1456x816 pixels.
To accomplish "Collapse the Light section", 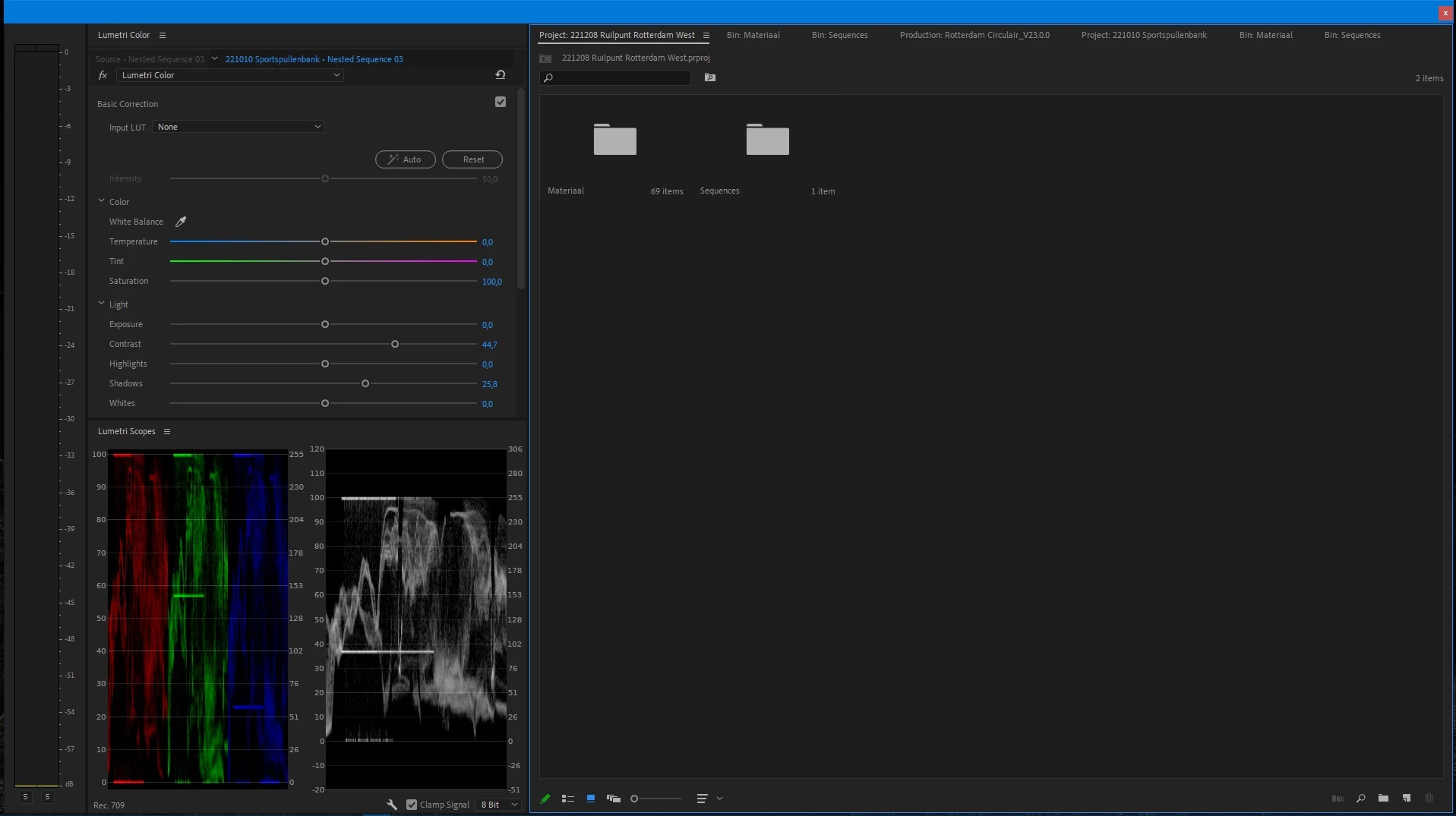I will click(x=101, y=304).
